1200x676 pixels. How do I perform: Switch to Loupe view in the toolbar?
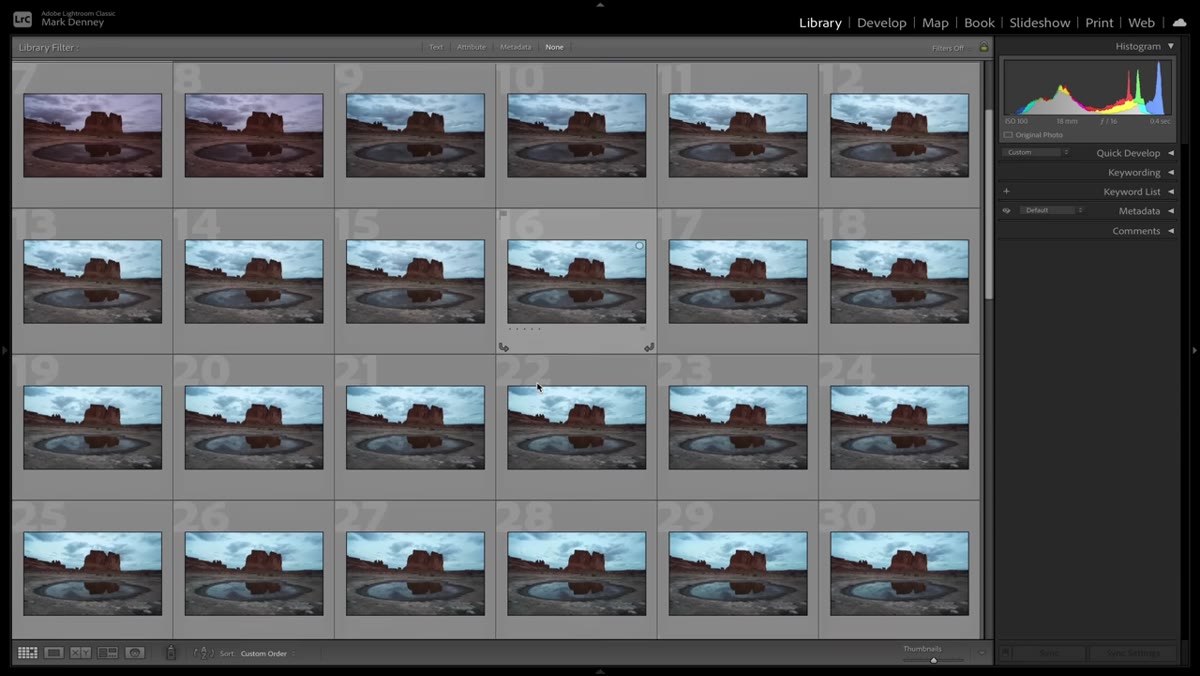pyautogui.click(x=54, y=653)
